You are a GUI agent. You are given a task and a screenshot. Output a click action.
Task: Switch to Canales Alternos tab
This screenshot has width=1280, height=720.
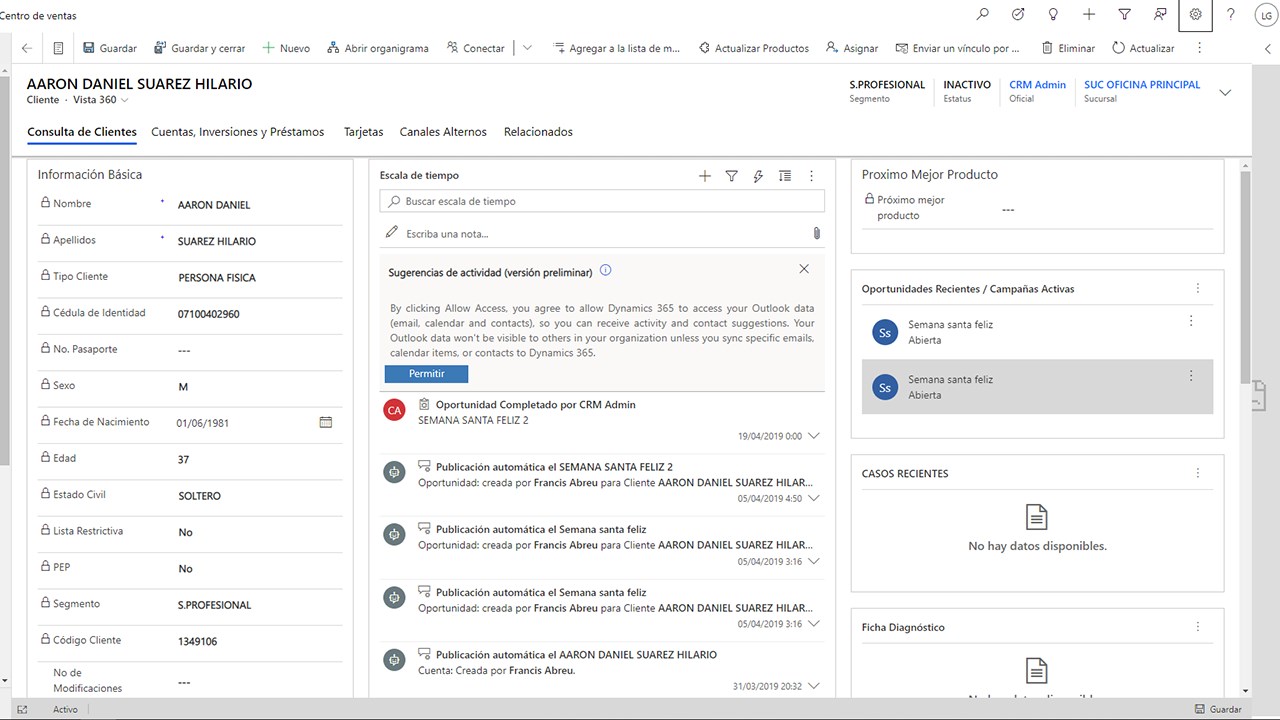coord(443,132)
